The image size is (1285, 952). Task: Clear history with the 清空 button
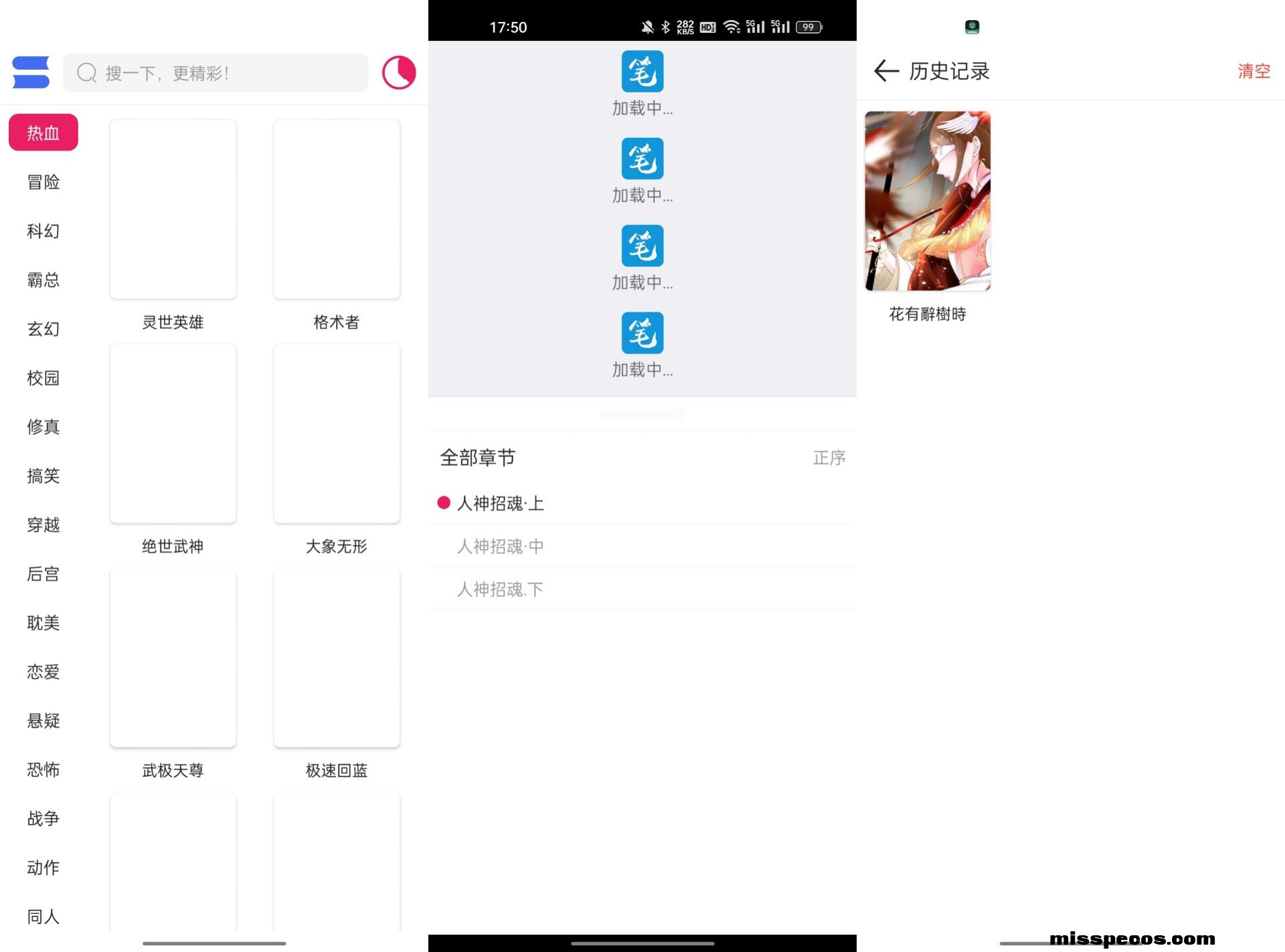1253,71
